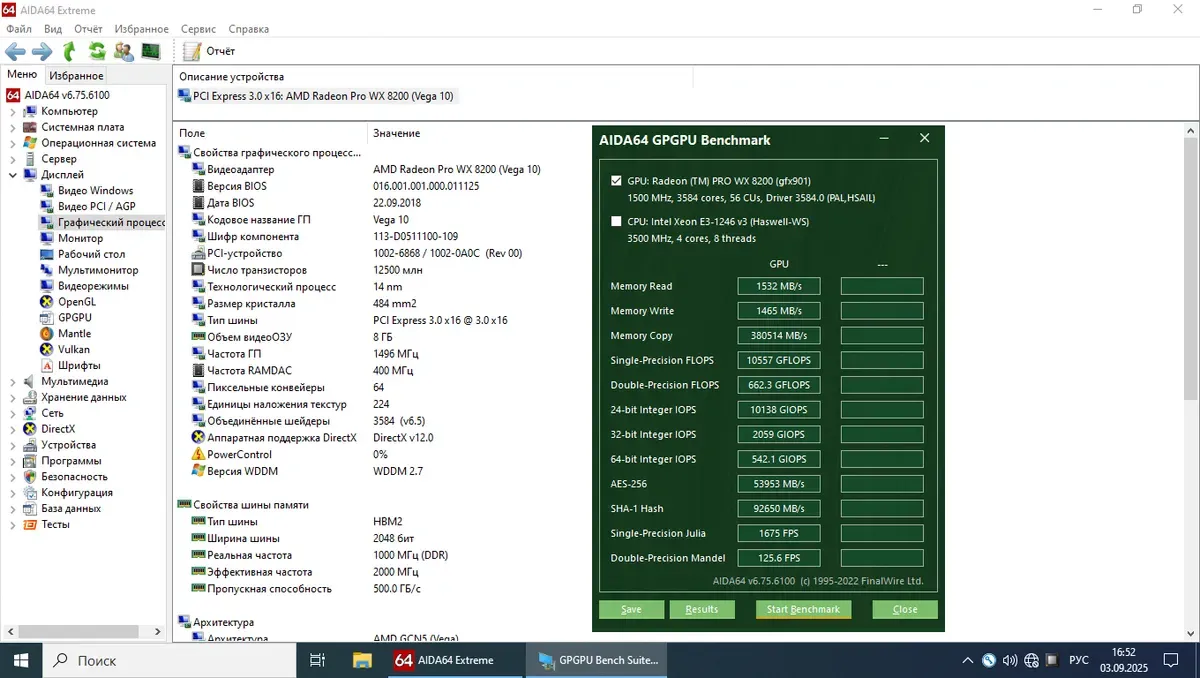This screenshot has height=678, width=1200.
Task: Open the Шрифты (Fonts) tree item
Action: (x=78, y=365)
